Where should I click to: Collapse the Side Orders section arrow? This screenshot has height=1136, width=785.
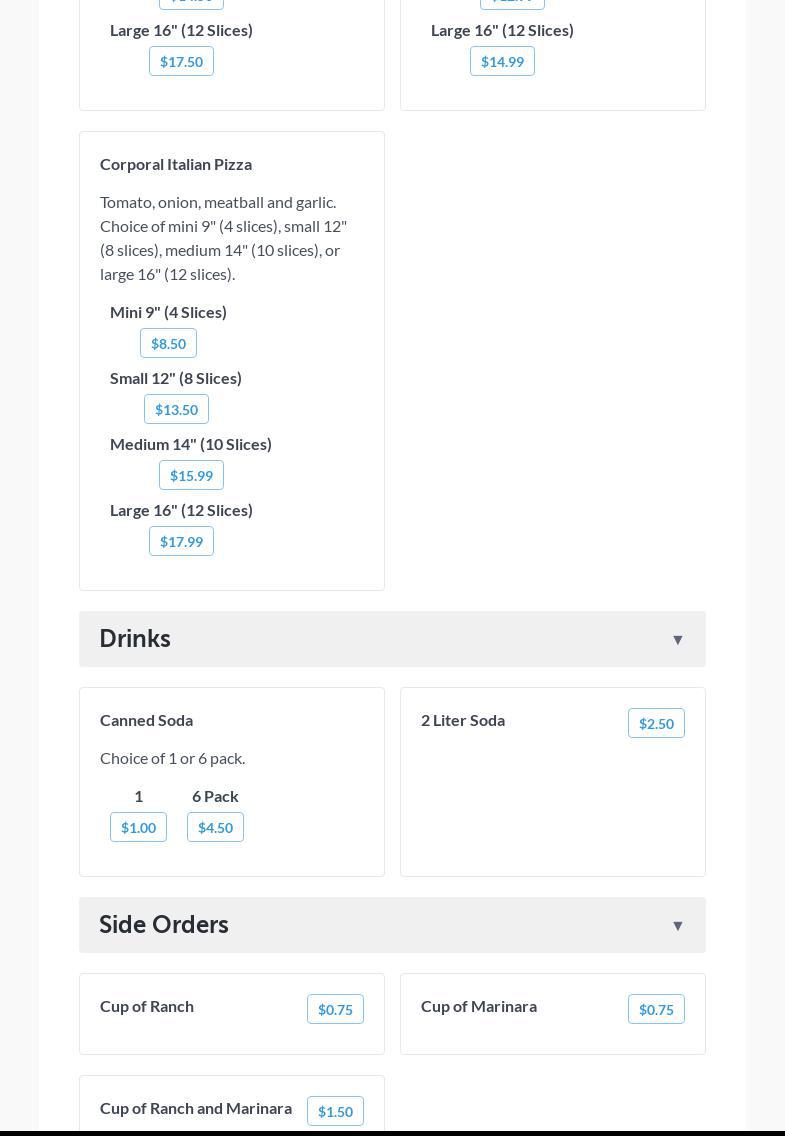click(677, 926)
